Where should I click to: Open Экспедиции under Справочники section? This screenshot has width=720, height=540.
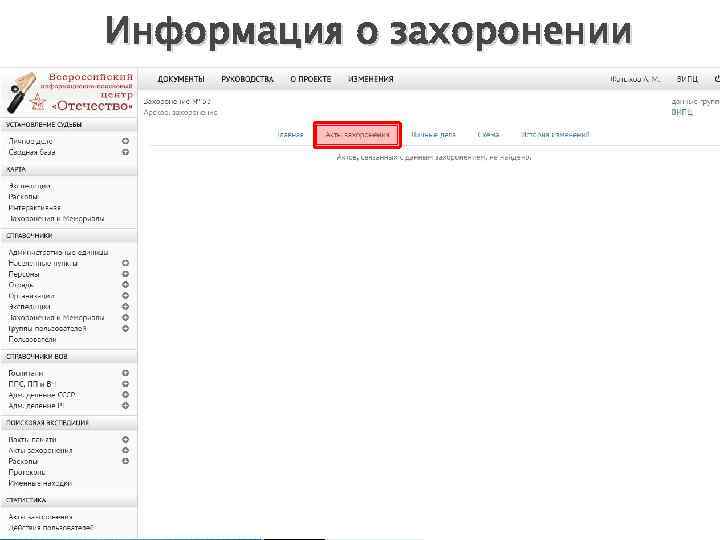coord(30,307)
